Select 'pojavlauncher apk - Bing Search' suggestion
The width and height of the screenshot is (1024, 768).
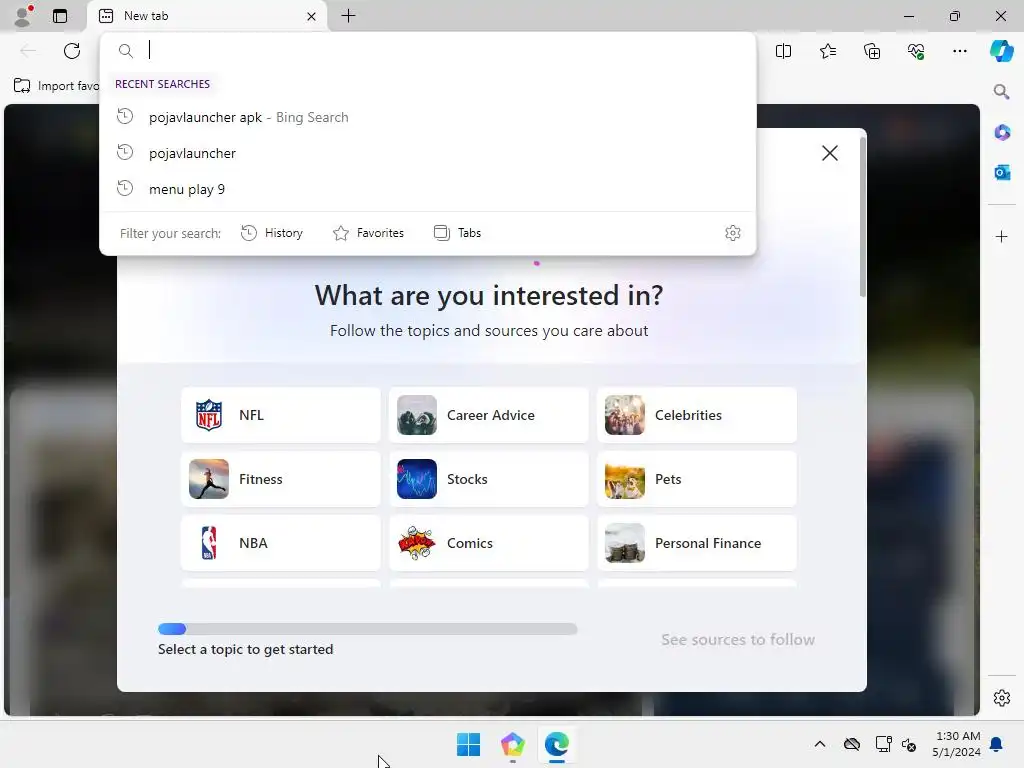[x=428, y=117]
